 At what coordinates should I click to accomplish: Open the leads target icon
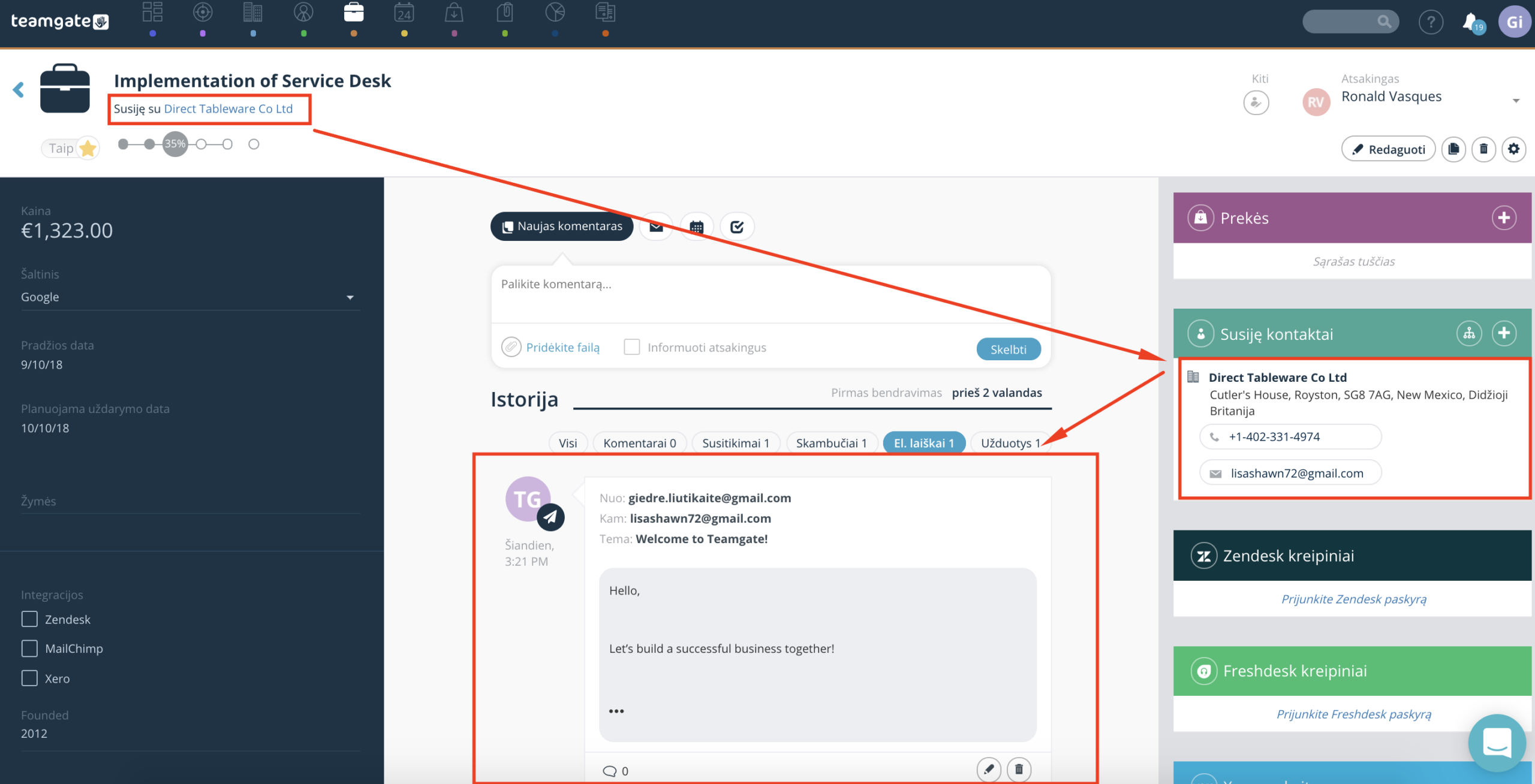[203, 12]
